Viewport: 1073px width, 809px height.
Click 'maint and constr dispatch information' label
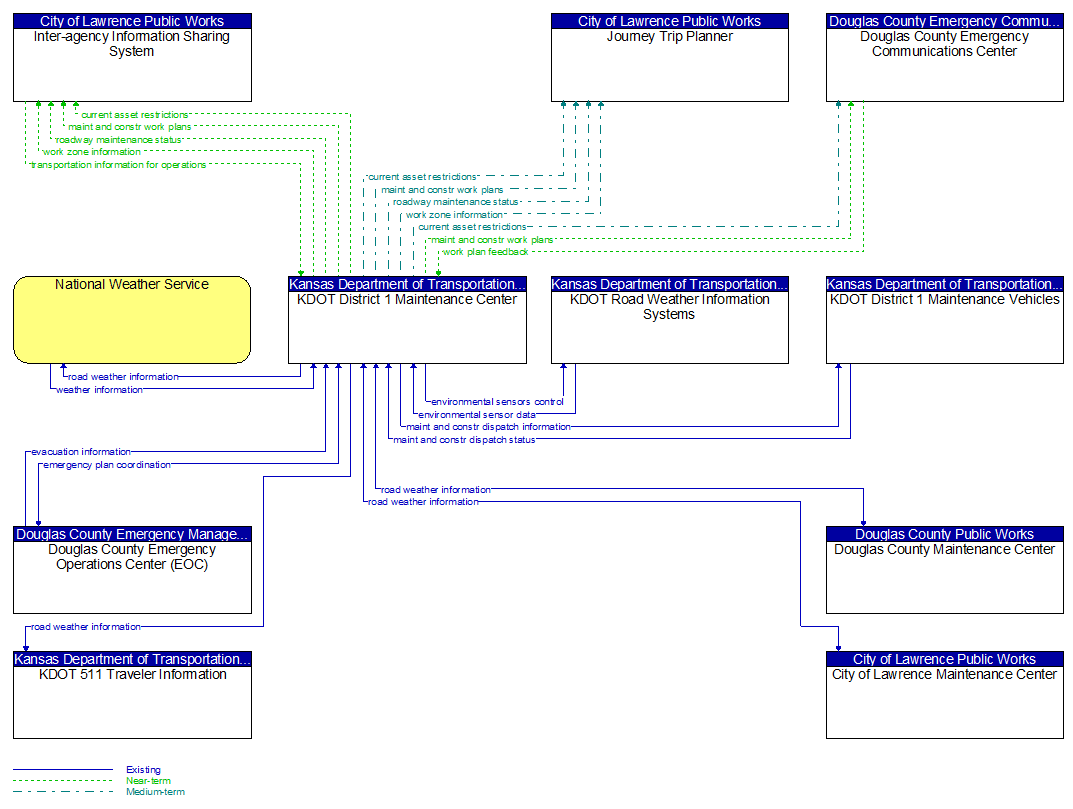488,426
